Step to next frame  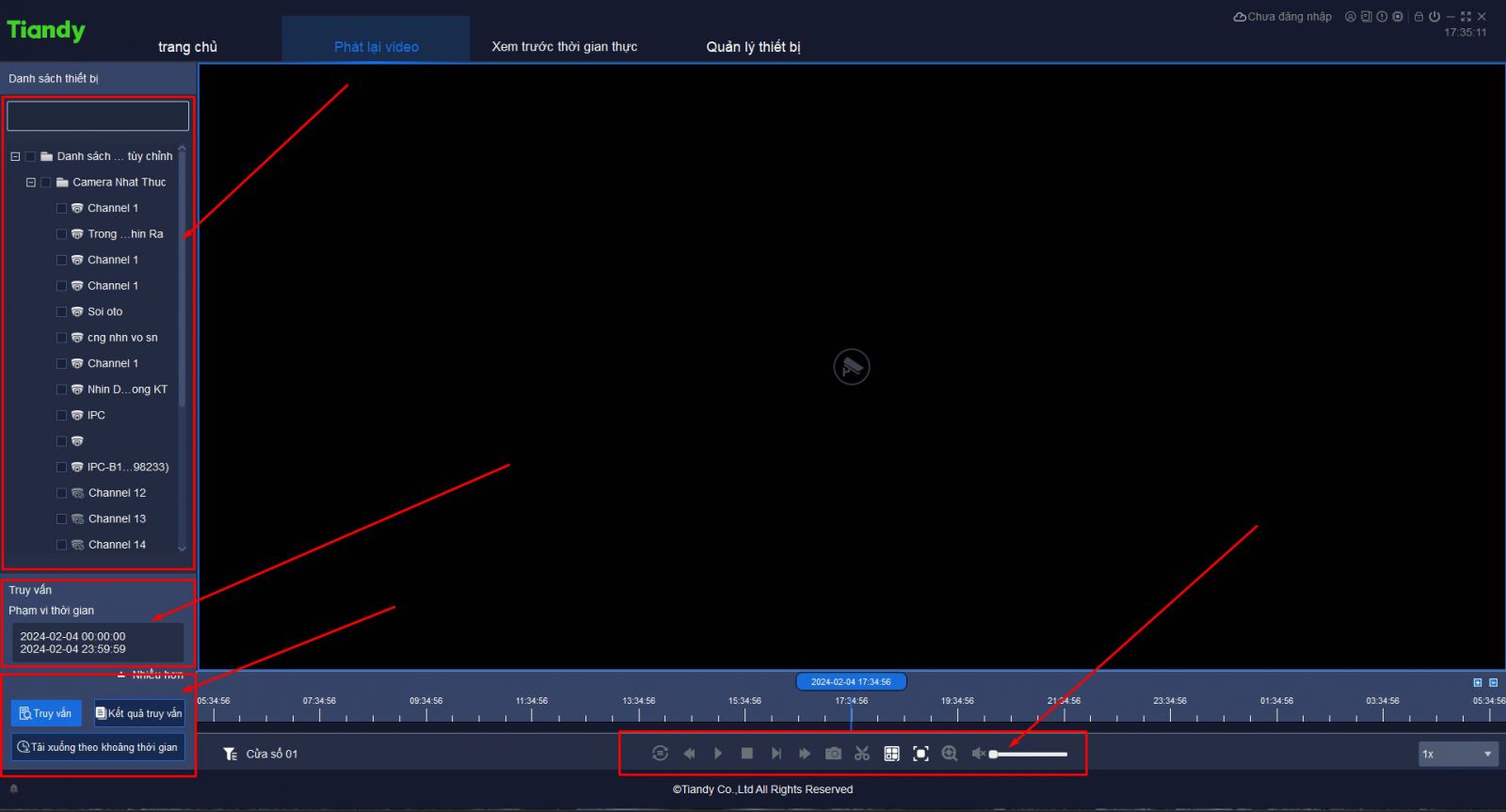pos(776,753)
